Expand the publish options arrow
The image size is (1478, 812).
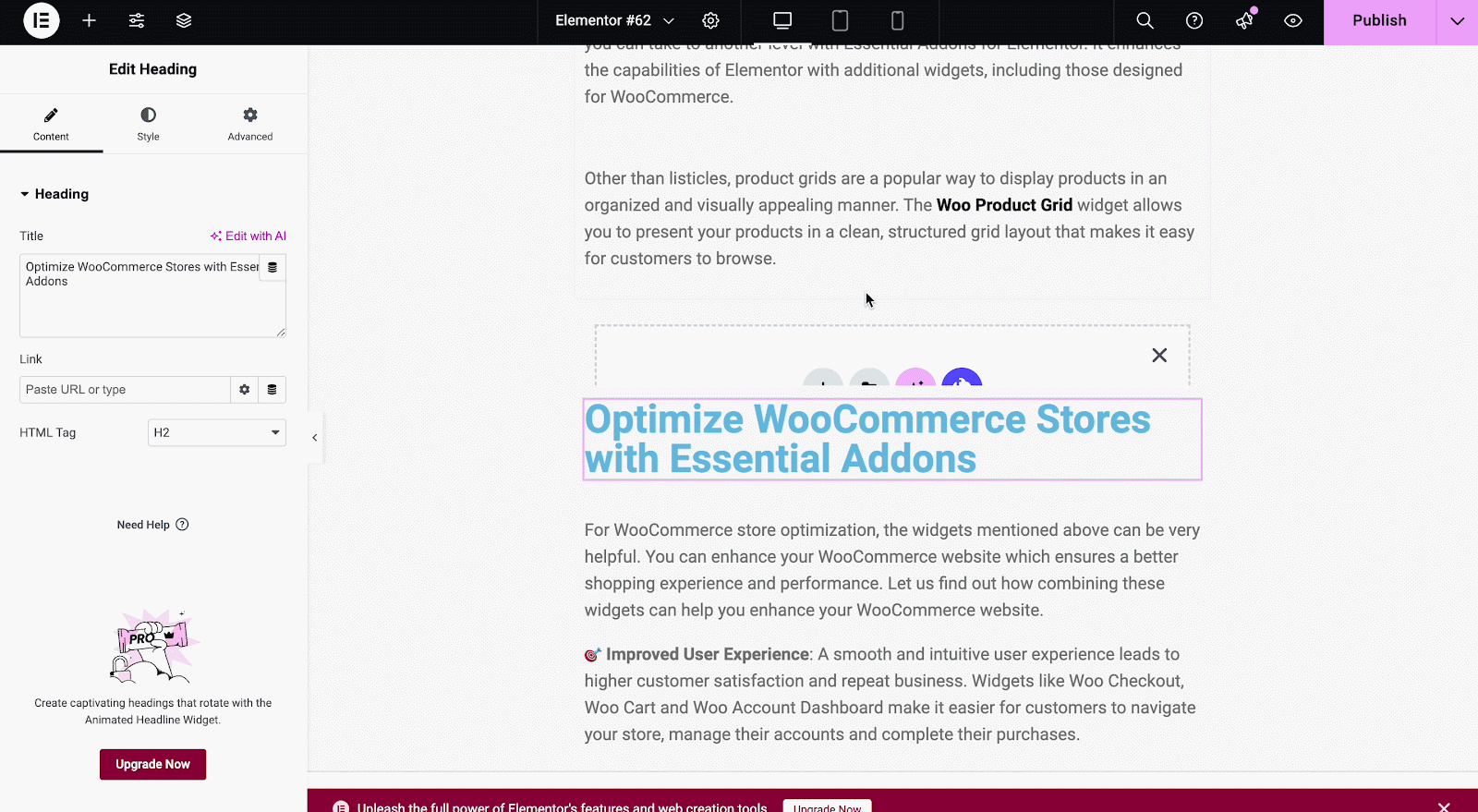click(1458, 20)
